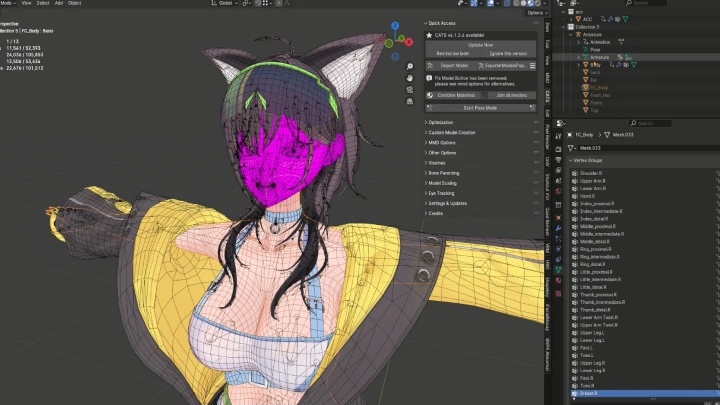Switch perspective/orthographic view grid icon
Screen dimensions: 720x405
[x=410, y=101]
